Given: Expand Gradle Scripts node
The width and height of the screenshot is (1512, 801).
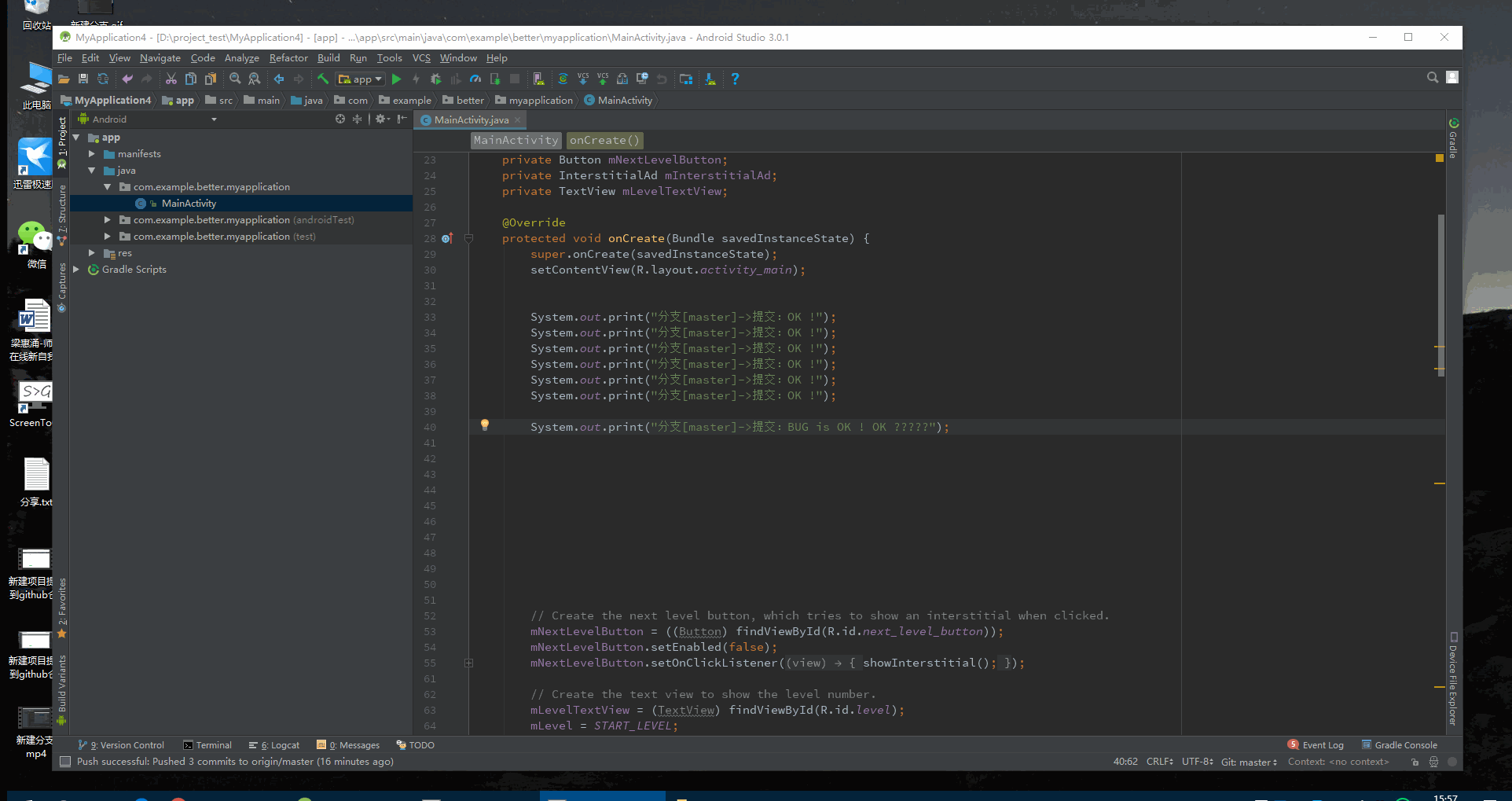Looking at the screenshot, I should [x=76, y=270].
